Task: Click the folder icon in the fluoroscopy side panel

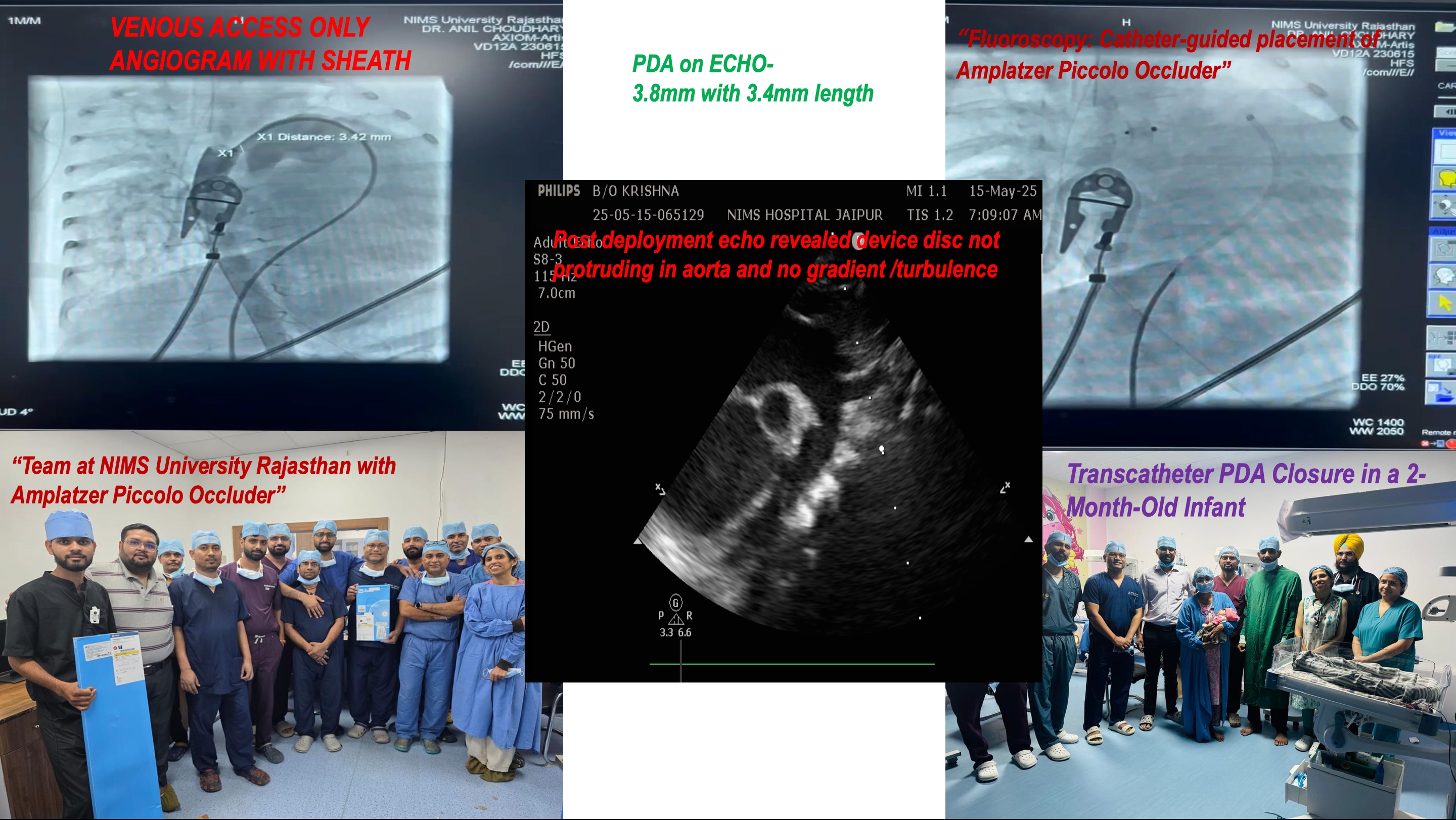Action: click(1445, 27)
